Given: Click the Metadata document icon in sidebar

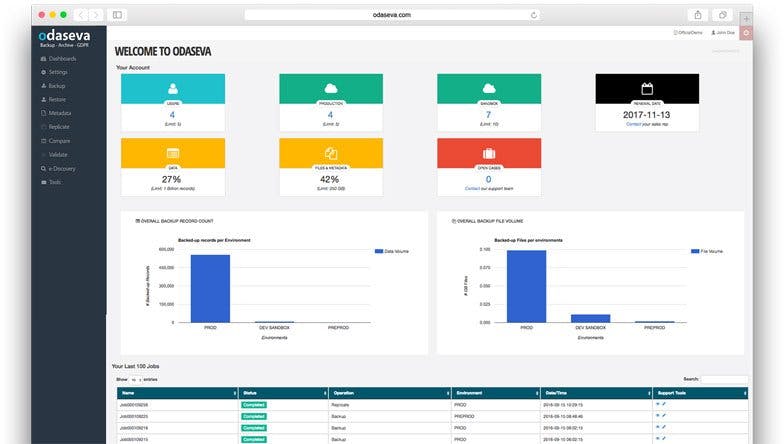Looking at the screenshot, I should (44, 113).
